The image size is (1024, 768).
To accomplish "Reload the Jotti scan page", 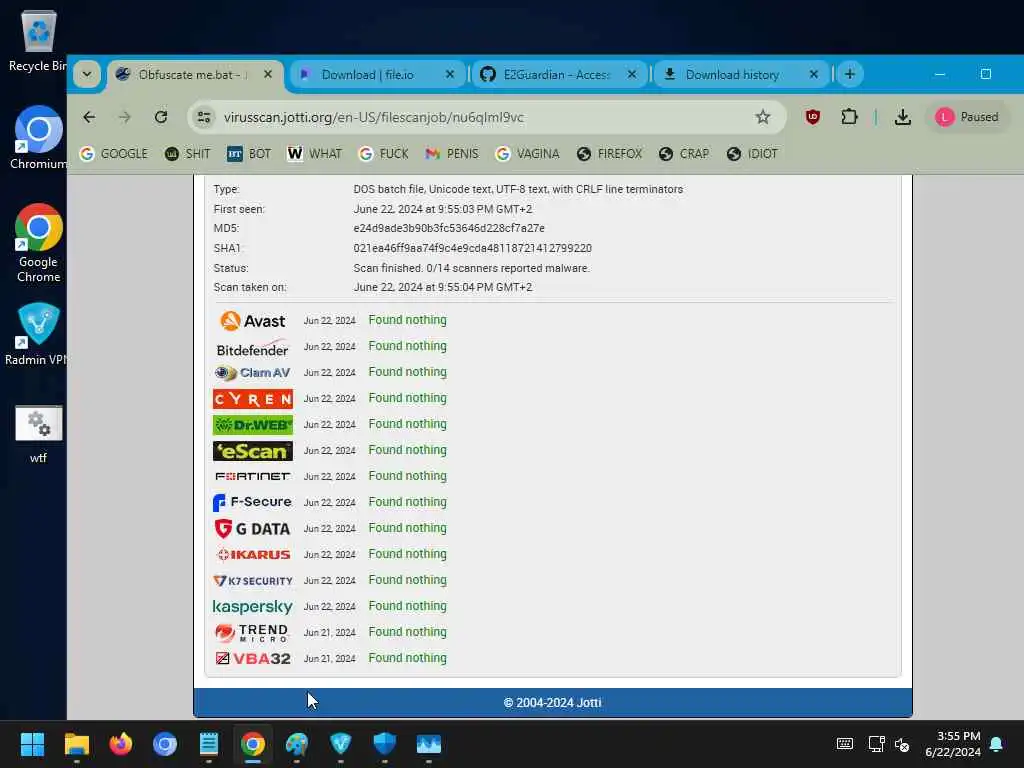I will pyautogui.click(x=161, y=118).
